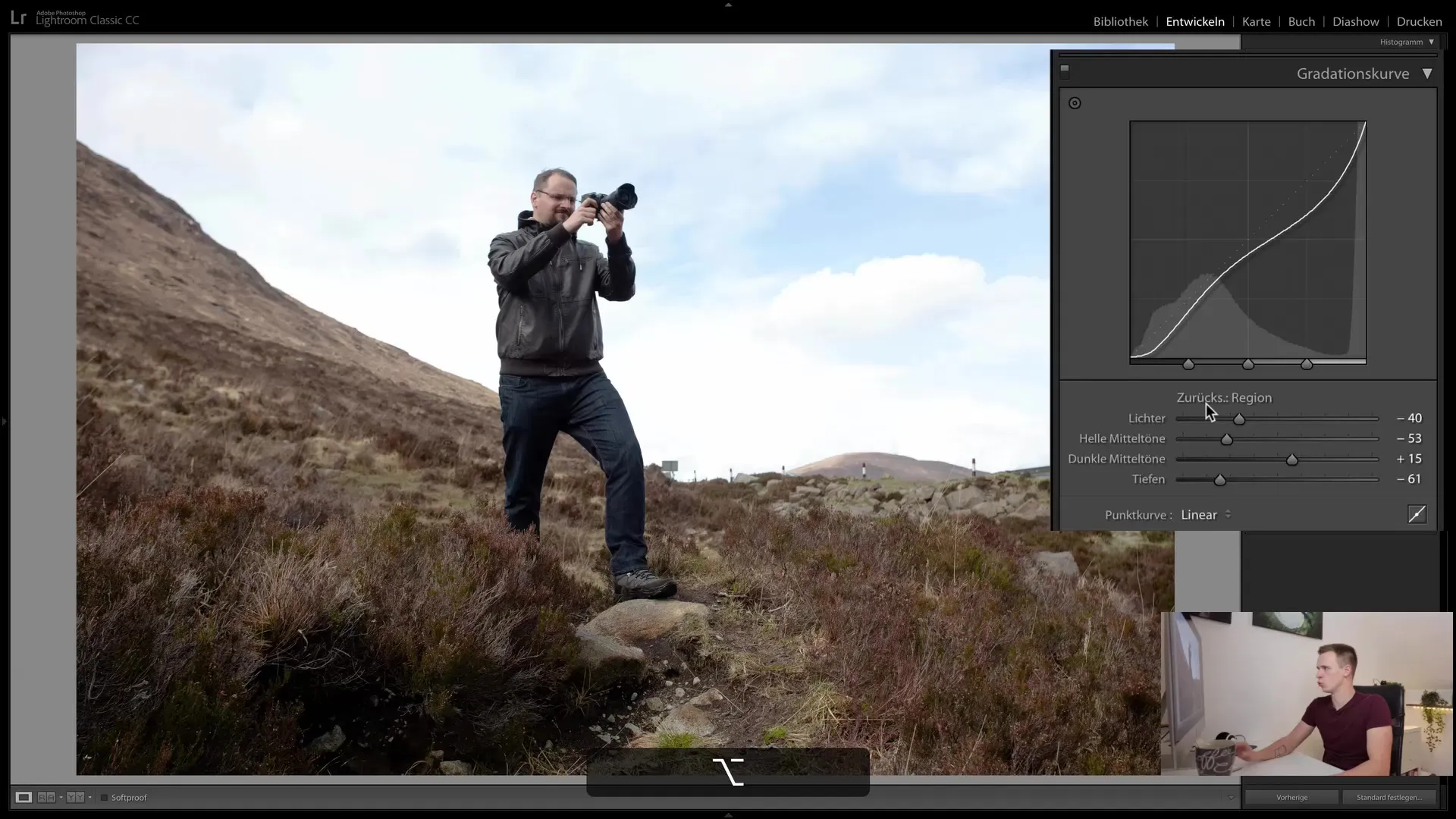The width and height of the screenshot is (1456, 819).
Task: Click the Vorherige button
Action: pos(1291,797)
